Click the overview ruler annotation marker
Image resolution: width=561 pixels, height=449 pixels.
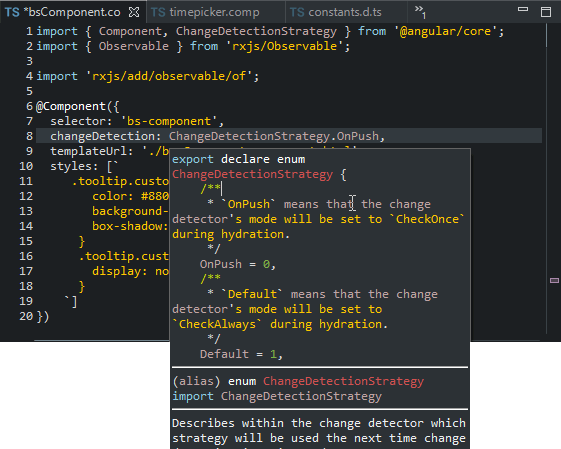click(554, 280)
